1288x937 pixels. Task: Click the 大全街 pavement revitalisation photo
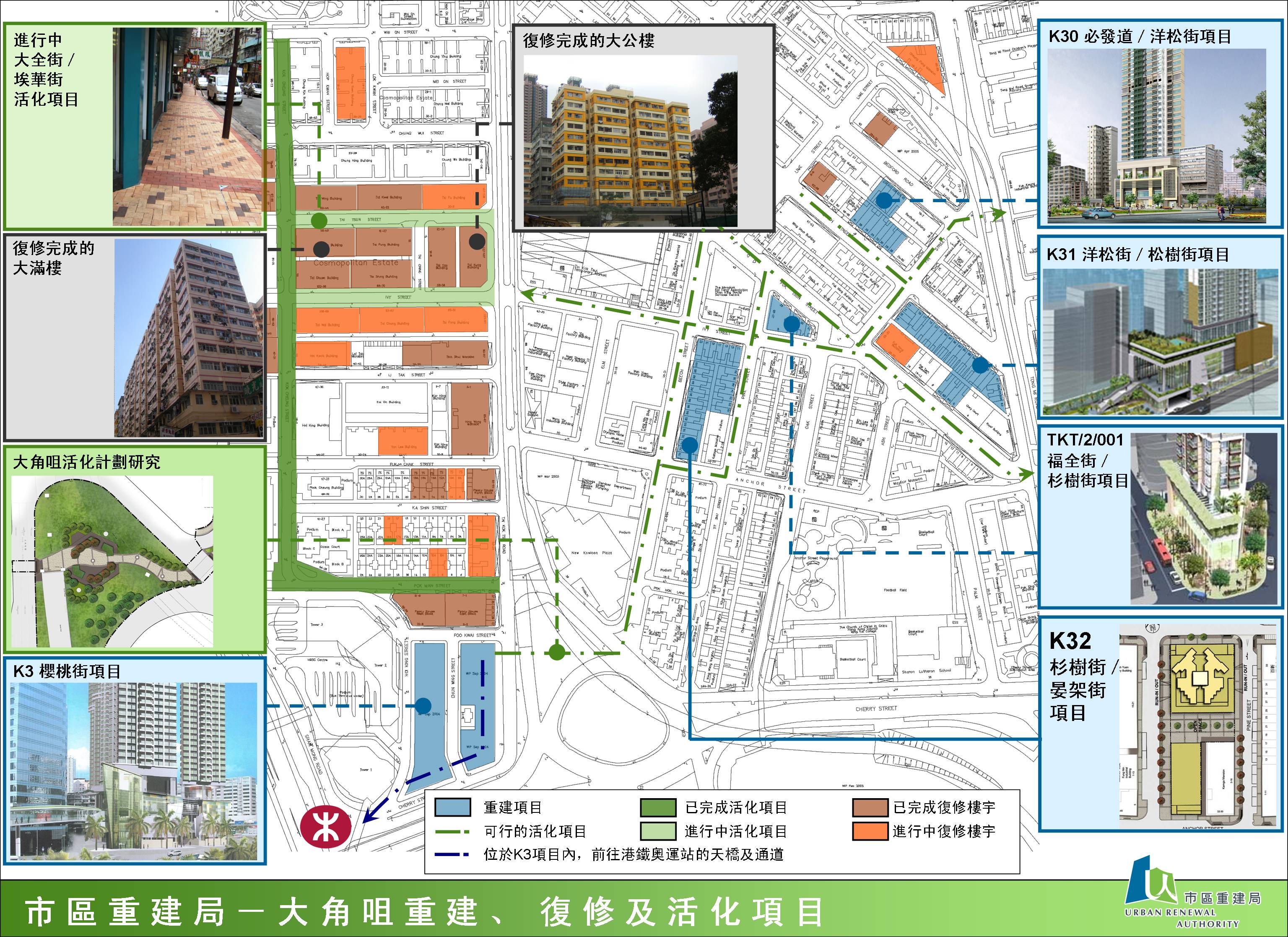click(x=187, y=127)
